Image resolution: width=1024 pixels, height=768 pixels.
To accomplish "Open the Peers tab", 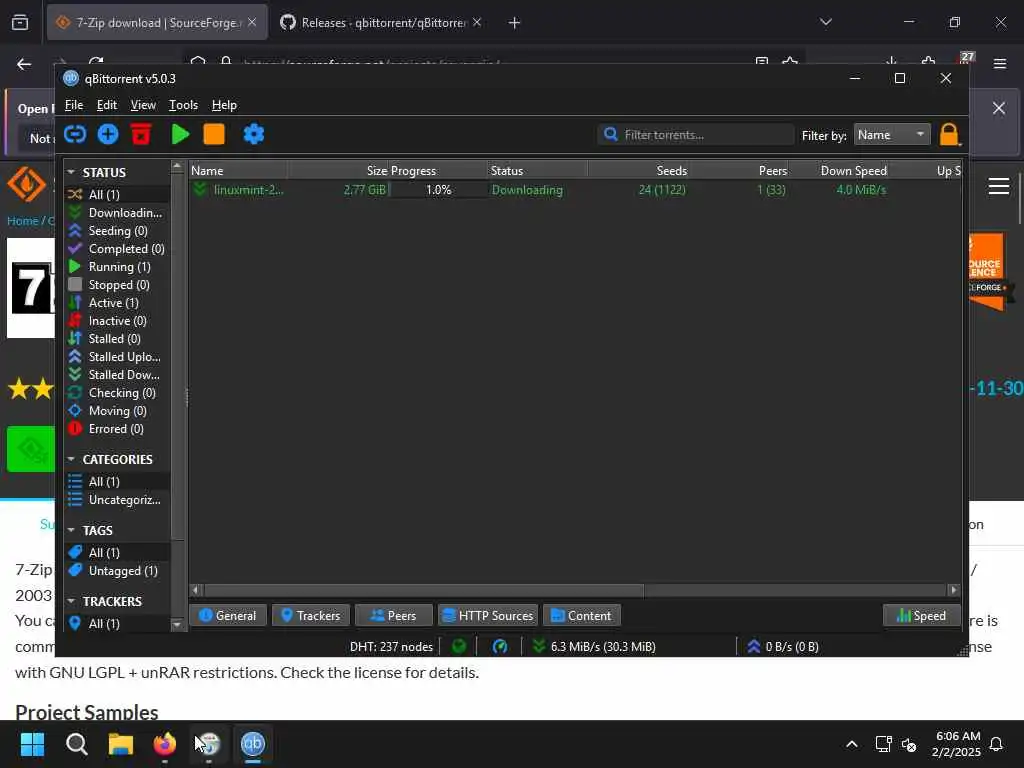I will pos(393,615).
